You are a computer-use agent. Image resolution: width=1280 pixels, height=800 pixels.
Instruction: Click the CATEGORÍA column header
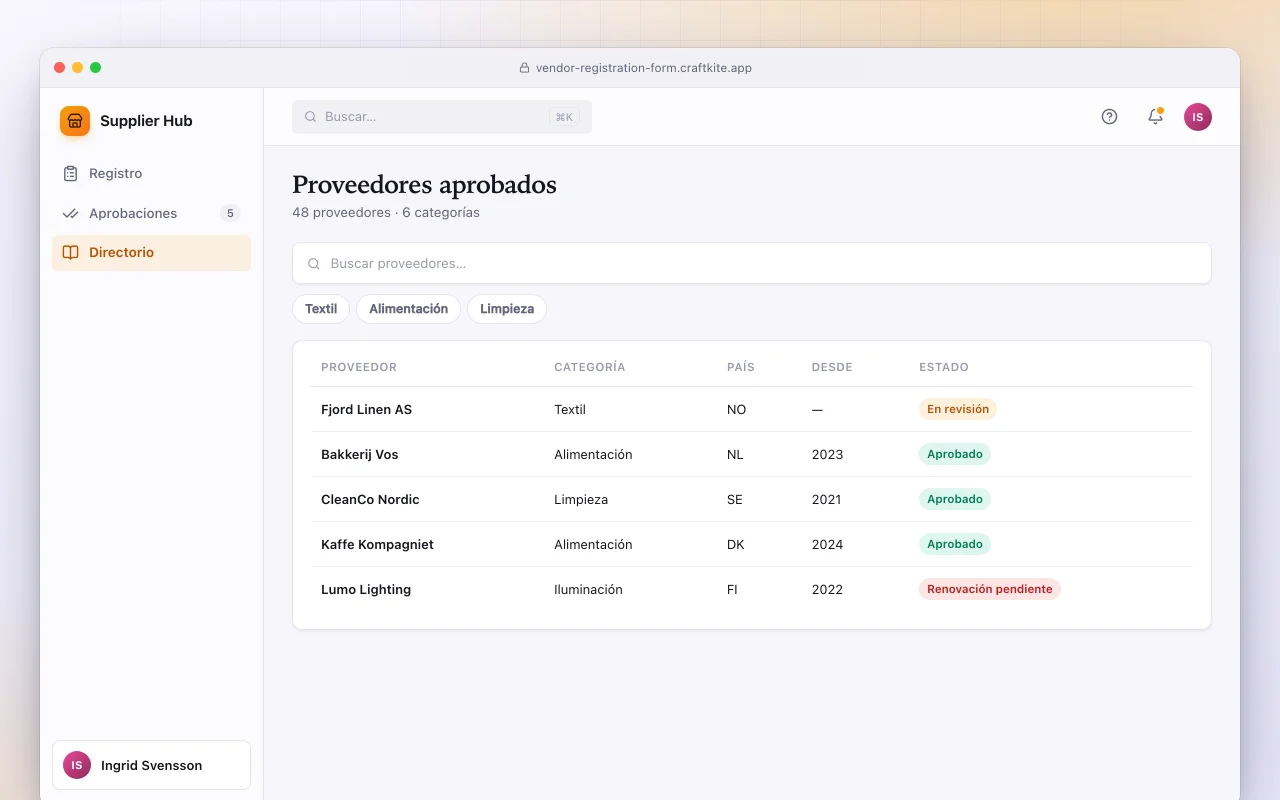coord(590,367)
